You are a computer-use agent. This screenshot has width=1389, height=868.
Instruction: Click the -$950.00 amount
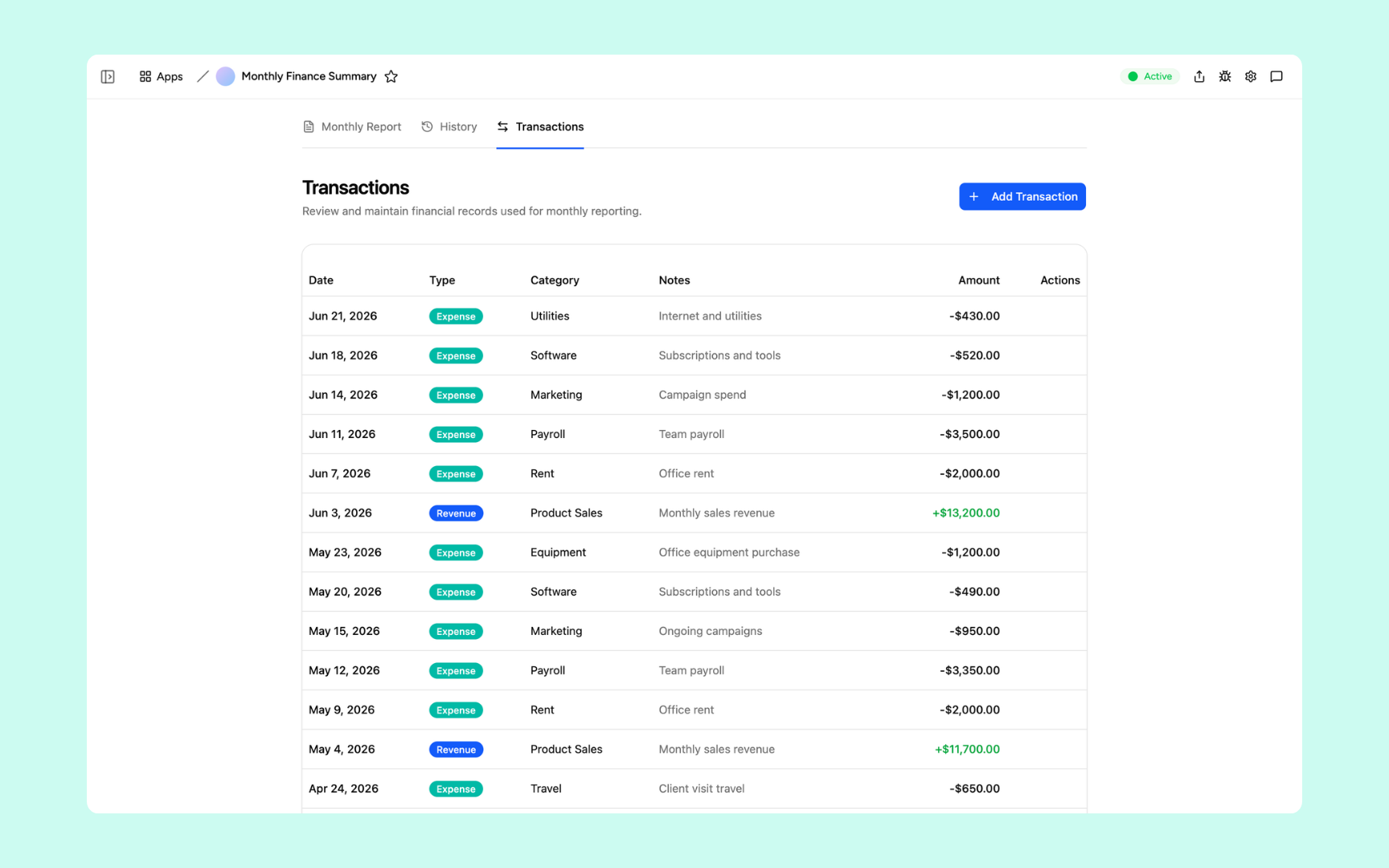974,631
